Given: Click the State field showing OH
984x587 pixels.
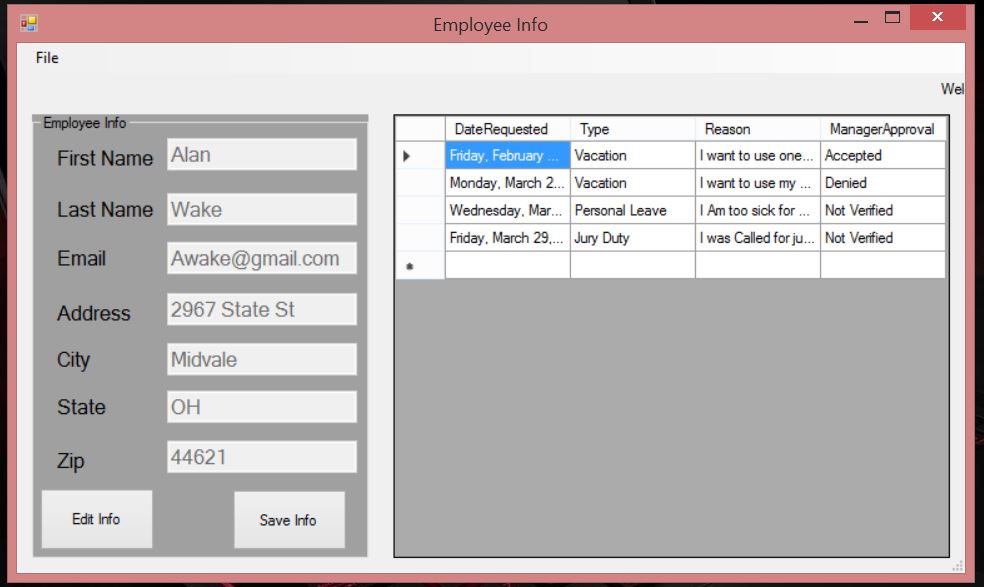Looking at the screenshot, I should 261,407.
